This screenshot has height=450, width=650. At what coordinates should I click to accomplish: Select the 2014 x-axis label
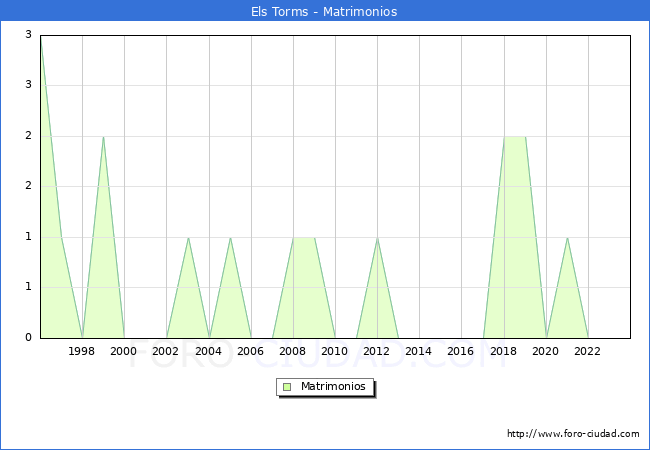pos(419,351)
